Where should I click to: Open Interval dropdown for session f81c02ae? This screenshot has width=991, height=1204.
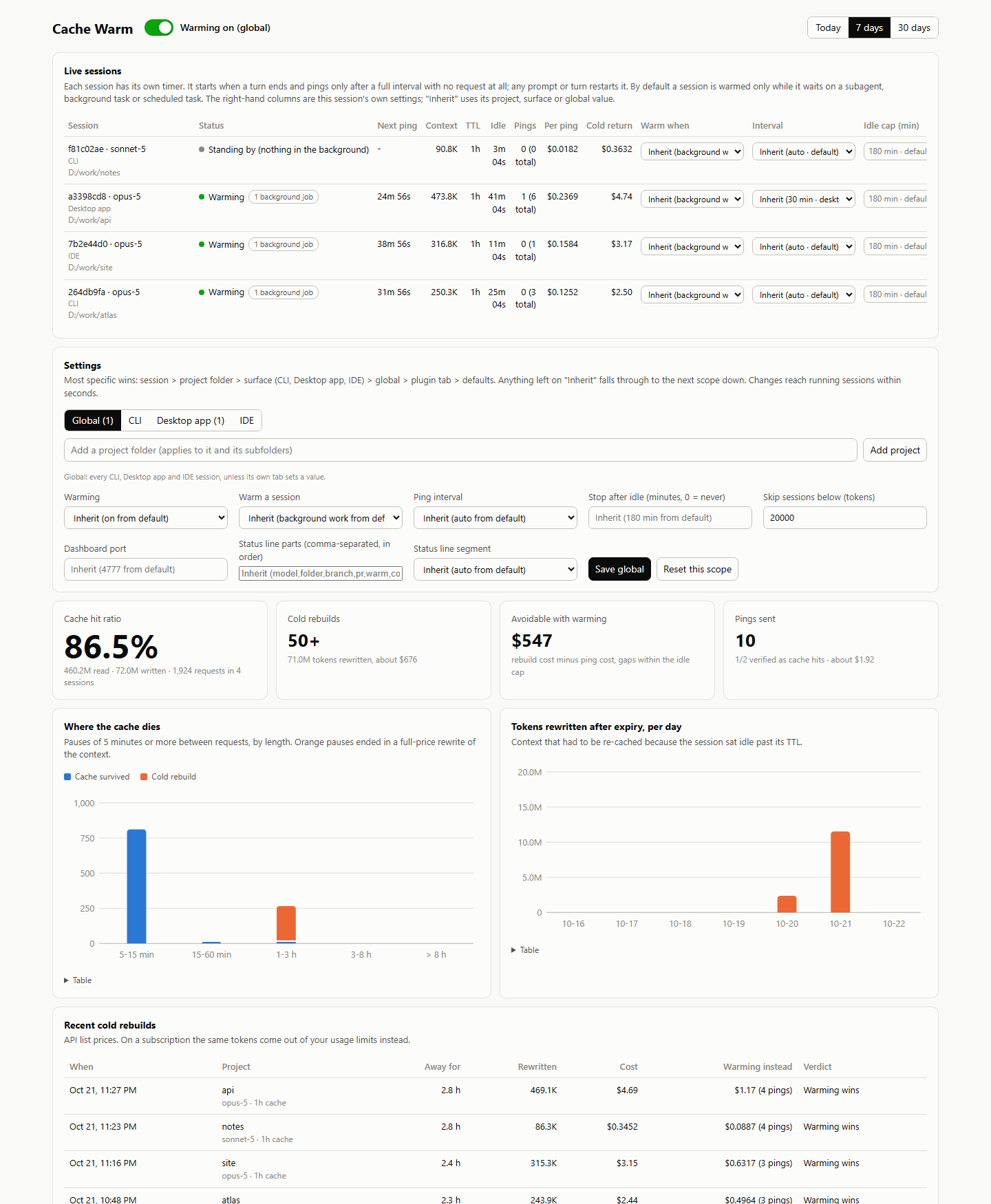click(804, 151)
